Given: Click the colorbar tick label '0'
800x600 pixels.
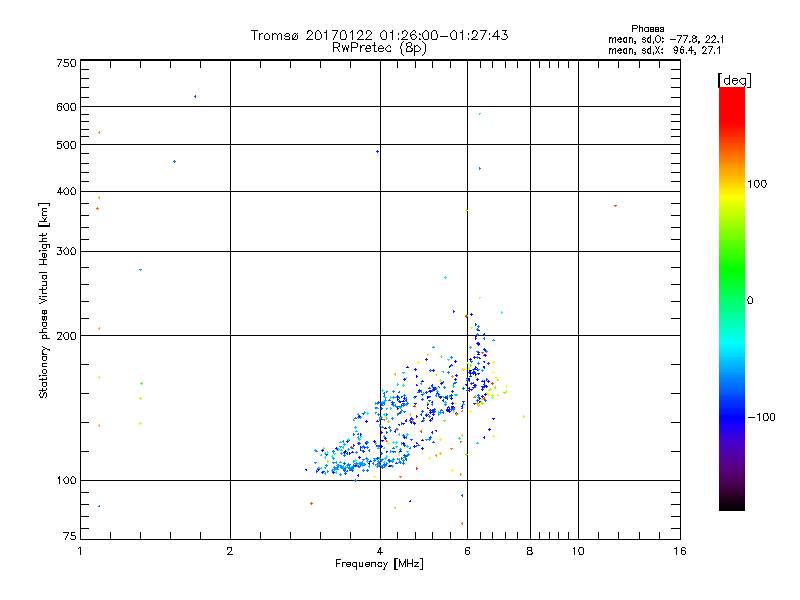Looking at the screenshot, I should 750,300.
